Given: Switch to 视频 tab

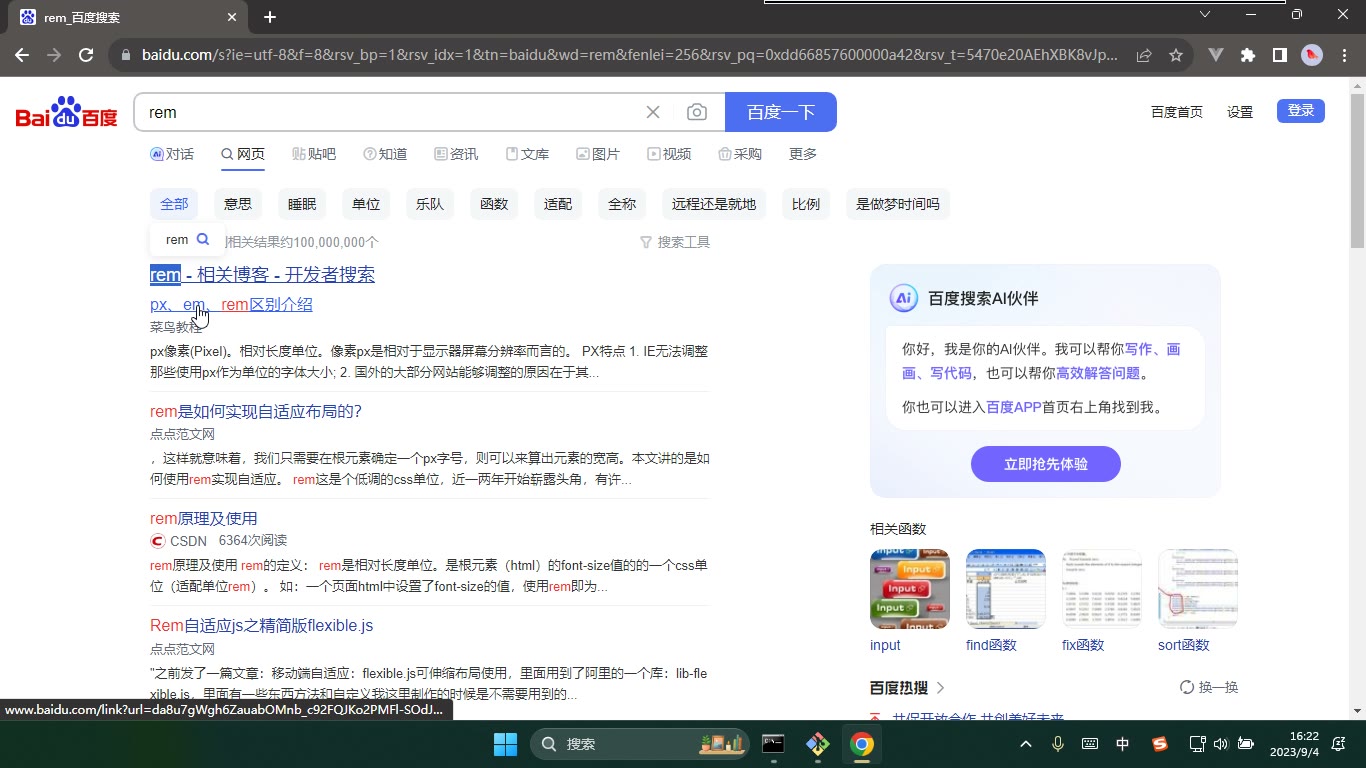Looking at the screenshot, I should [x=669, y=154].
